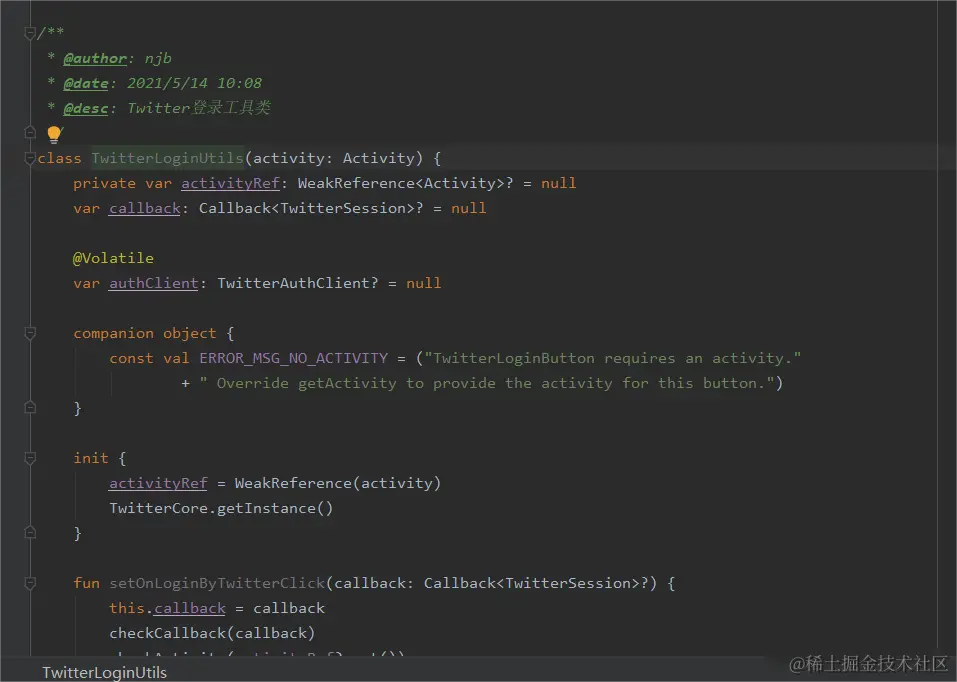This screenshot has height=682, width=957.
Task: Collapse the doc comment fold marker at /**
Action: click(29, 32)
